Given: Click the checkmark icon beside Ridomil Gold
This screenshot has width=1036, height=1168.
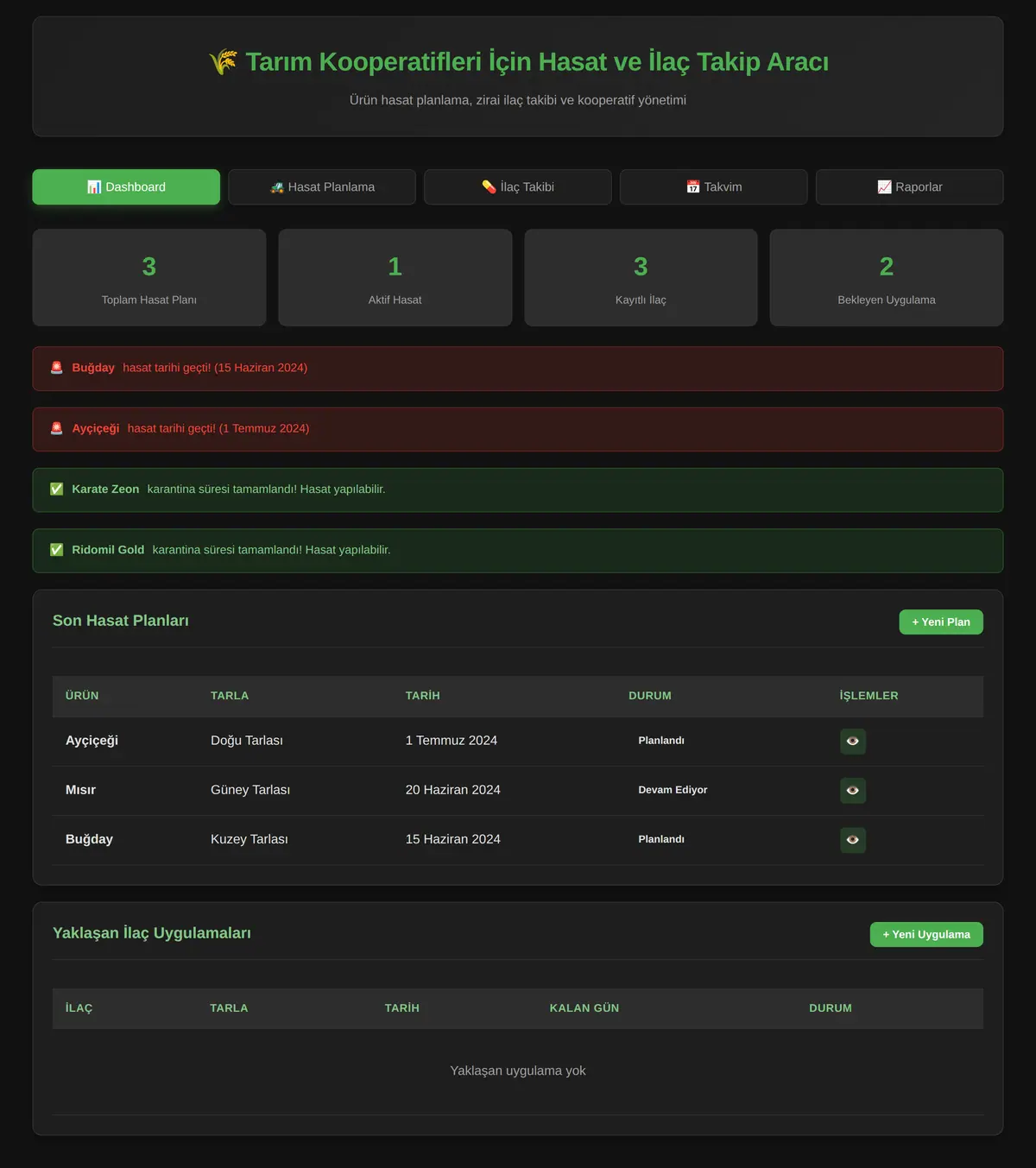Looking at the screenshot, I should tap(57, 550).
